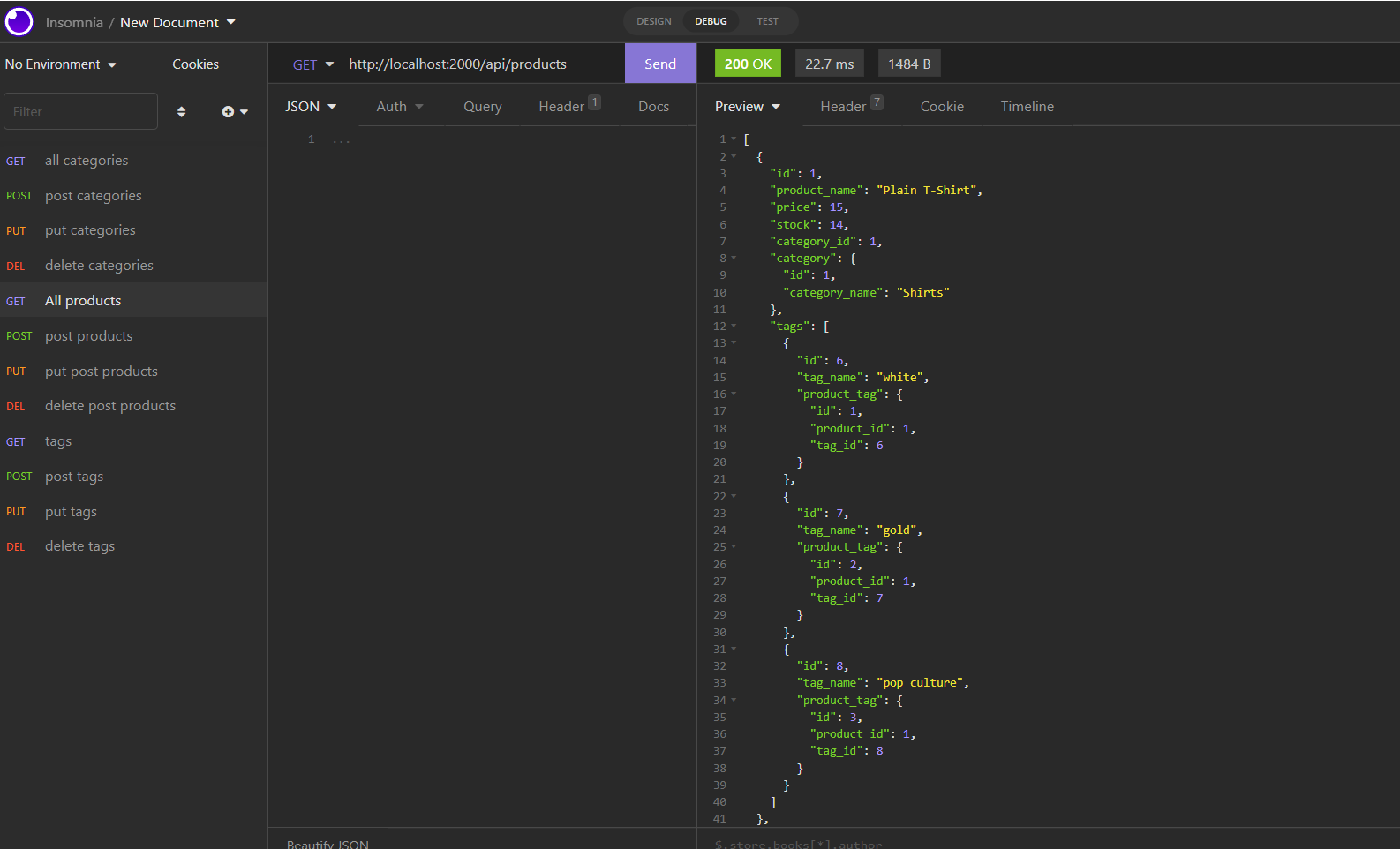
Task: Select the 'post categories' request
Action: [133, 196]
